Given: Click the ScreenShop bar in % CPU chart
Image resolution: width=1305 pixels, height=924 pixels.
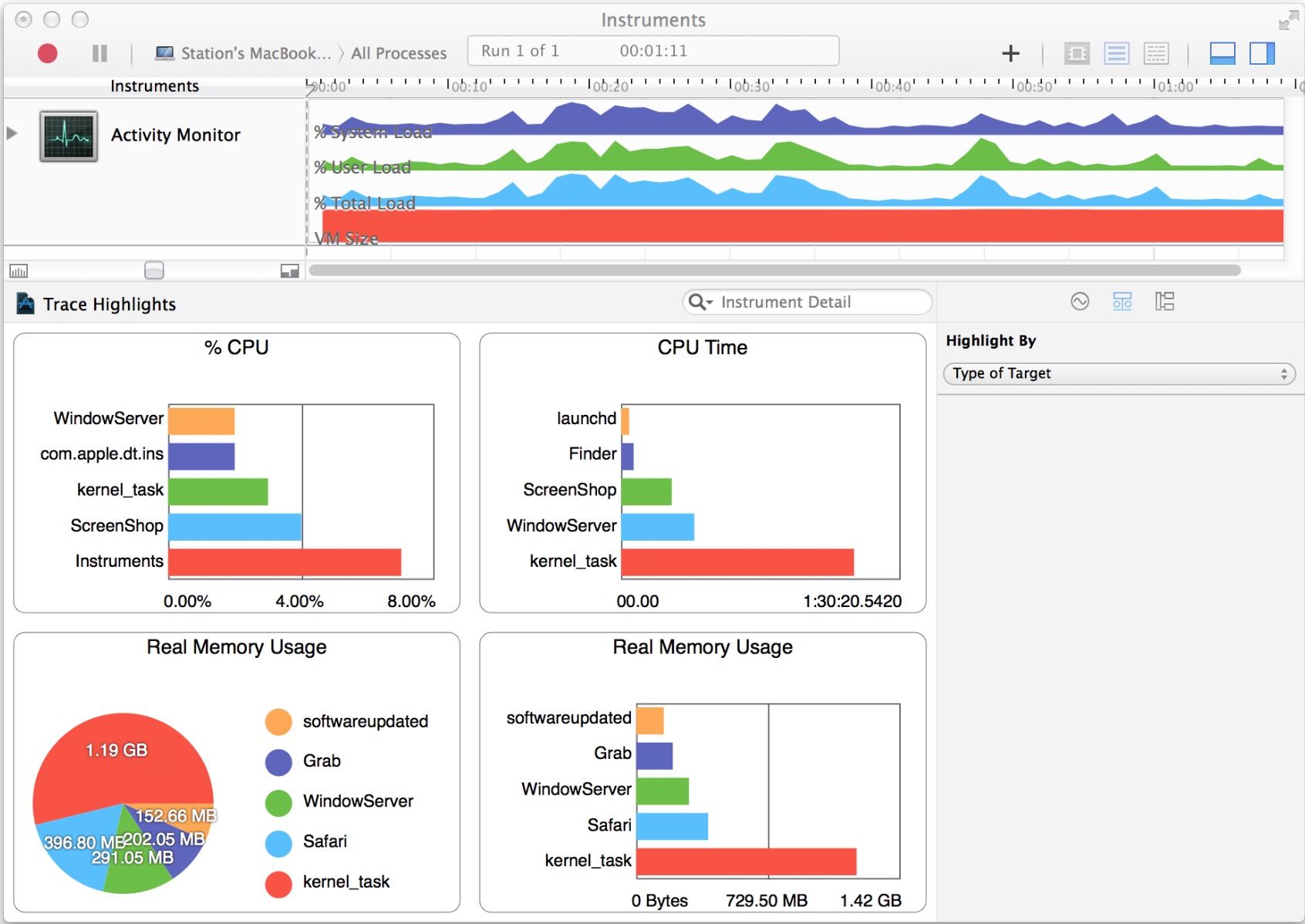Looking at the screenshot, I should (x=234, y=527).
